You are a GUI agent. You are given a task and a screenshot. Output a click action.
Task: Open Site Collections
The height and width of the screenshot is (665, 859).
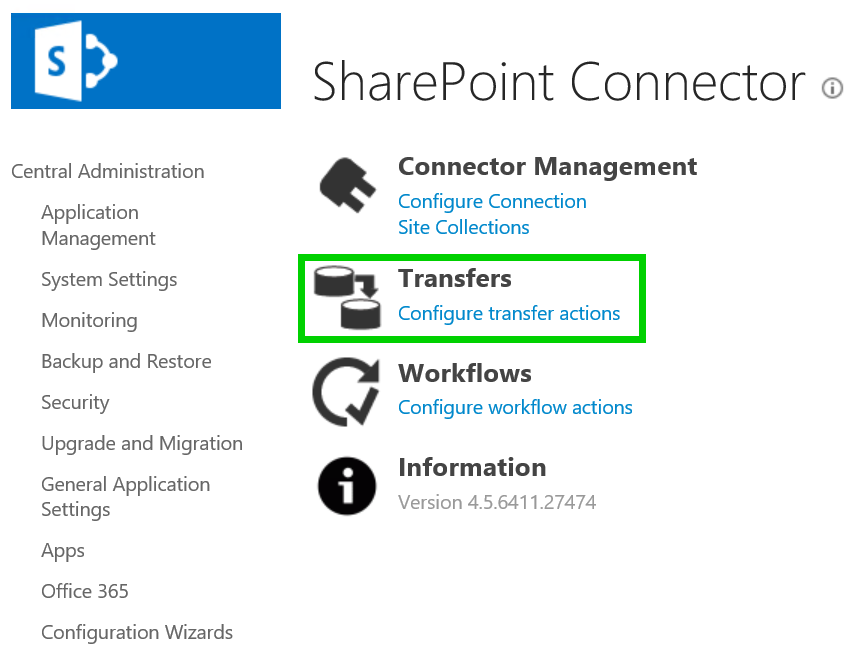pyautogui.click(x=463, y=227)
